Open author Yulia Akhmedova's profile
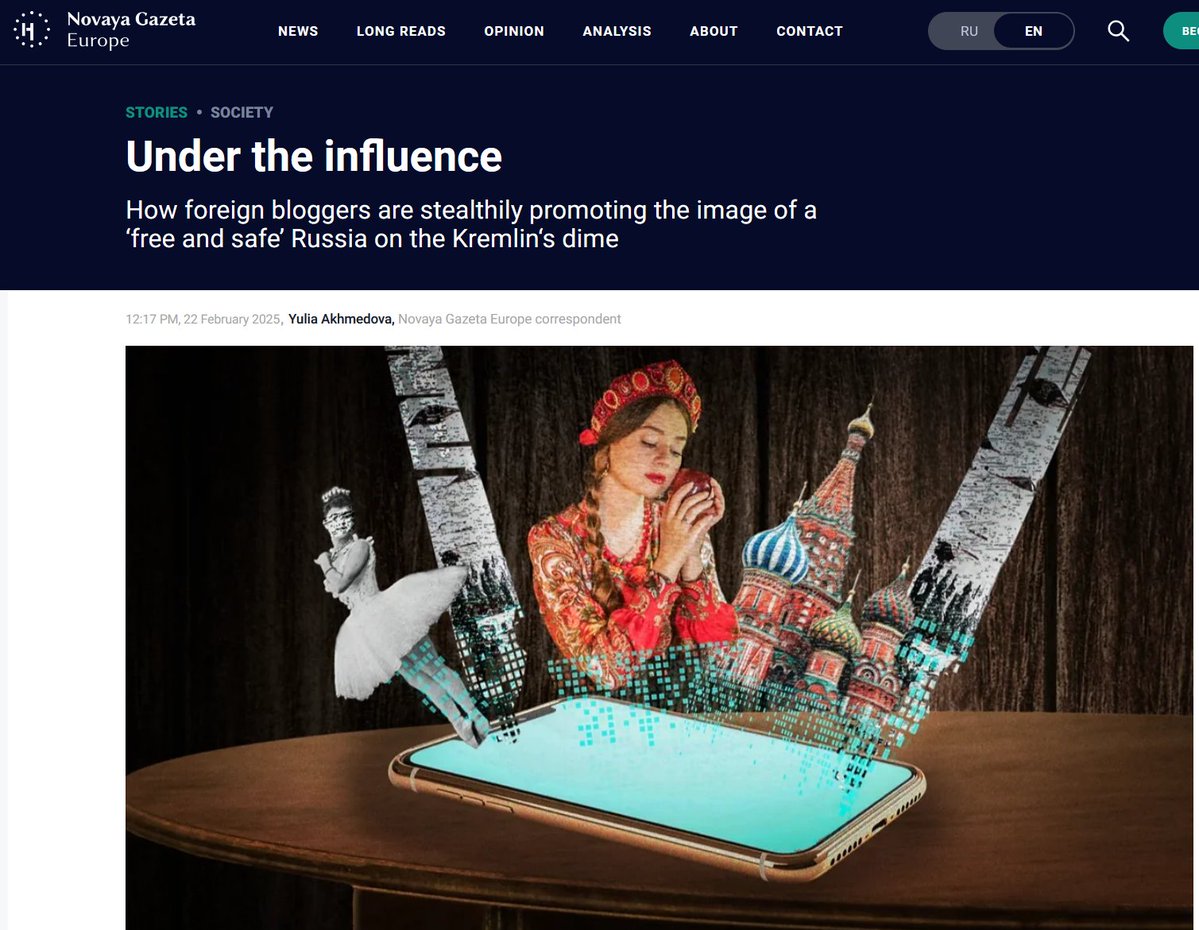This screenshot has width=1199, height=930. pos(341,319)
